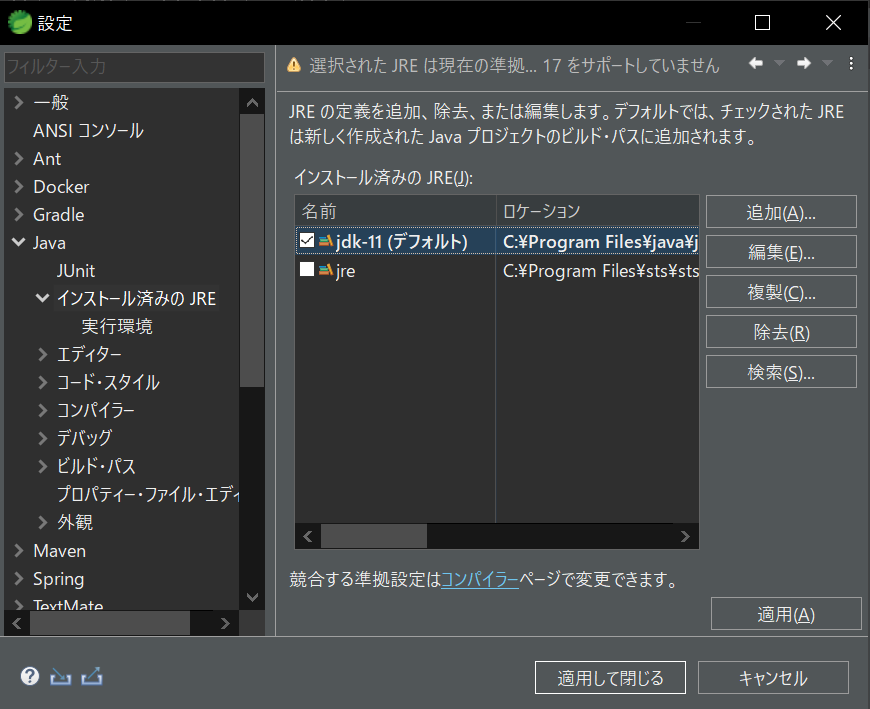The width and height of the screenshot is (870, 709).
Task: Expand the Maven tree node
Action: click(x=18, y=550)
